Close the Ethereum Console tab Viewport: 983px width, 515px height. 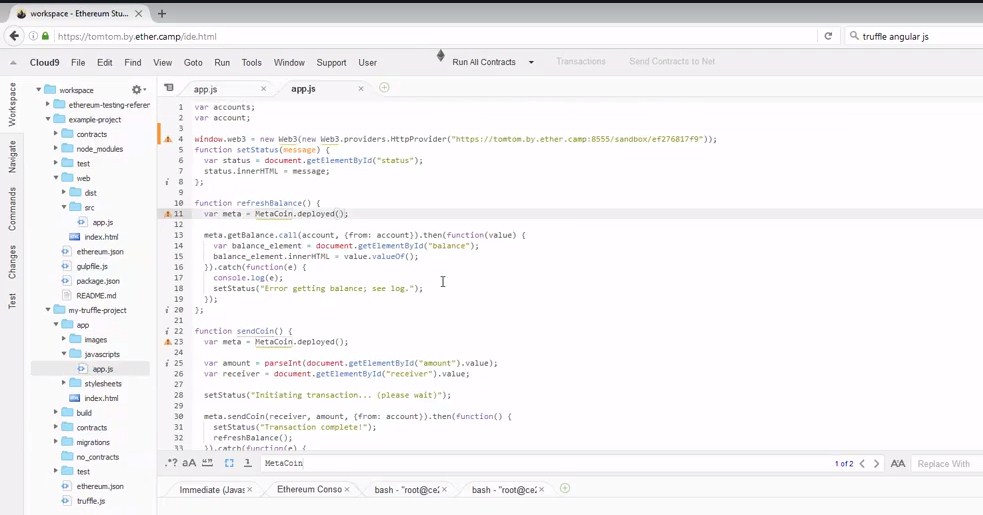(347, 489)
